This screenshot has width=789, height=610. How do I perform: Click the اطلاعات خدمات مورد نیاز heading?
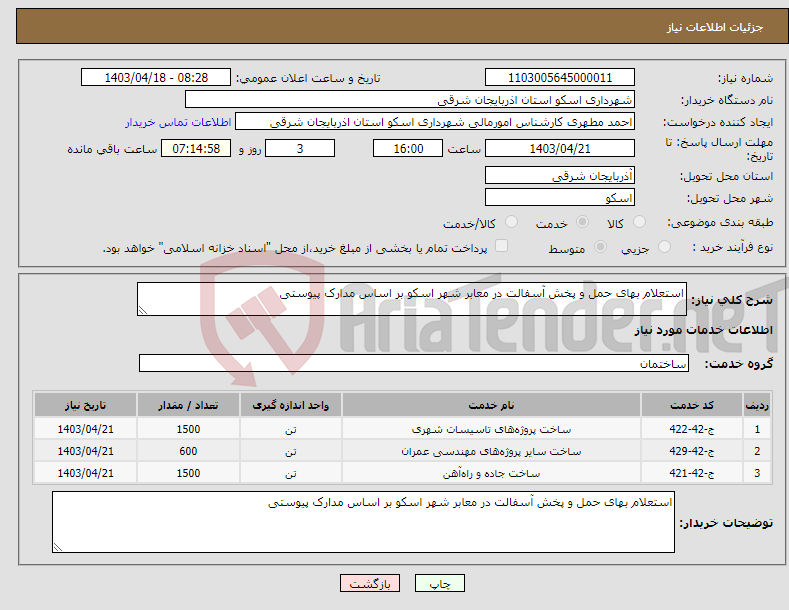[703, 330]
